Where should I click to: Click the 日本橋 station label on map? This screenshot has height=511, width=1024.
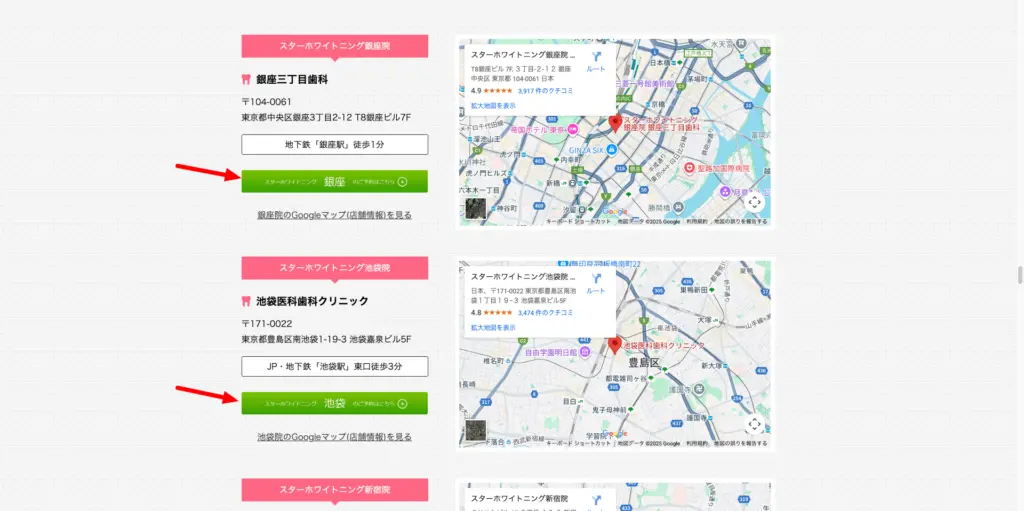coord(660,62)
